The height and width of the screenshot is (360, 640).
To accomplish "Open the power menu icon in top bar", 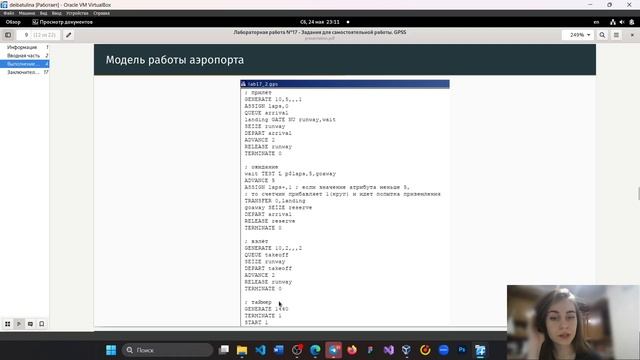I will click(x=631, y=22).
